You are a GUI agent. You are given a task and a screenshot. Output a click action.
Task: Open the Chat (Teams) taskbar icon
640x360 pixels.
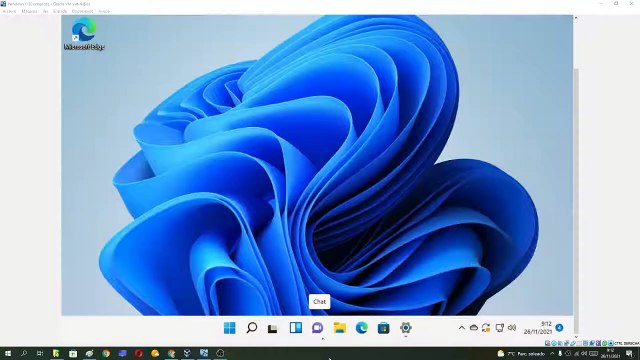[x=318, y=328]
